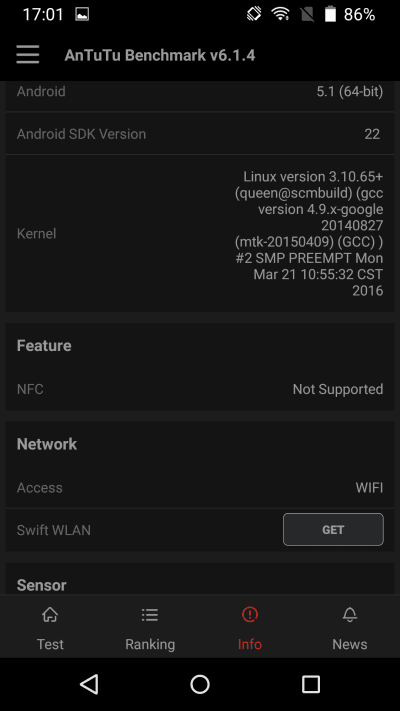Tap the Android SDK Version row
400x711 pixels.
[200, 134]
